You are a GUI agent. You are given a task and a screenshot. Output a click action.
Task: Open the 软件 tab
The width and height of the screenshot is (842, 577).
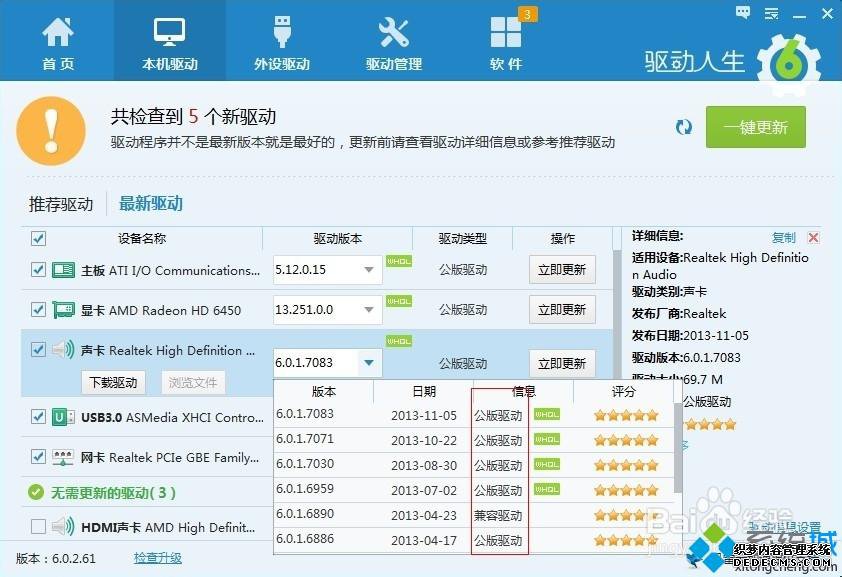[x=506, y=43]
